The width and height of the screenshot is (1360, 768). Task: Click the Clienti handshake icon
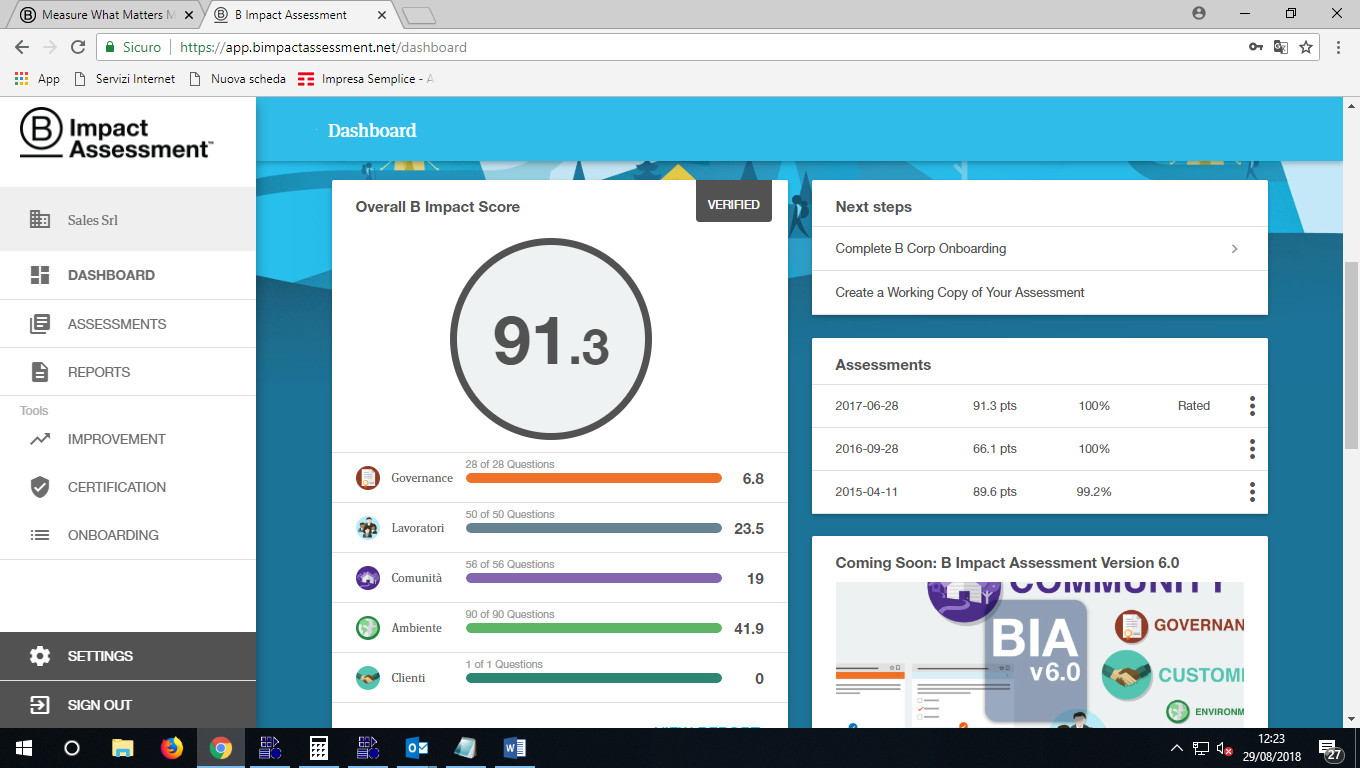tap(368, 678)
